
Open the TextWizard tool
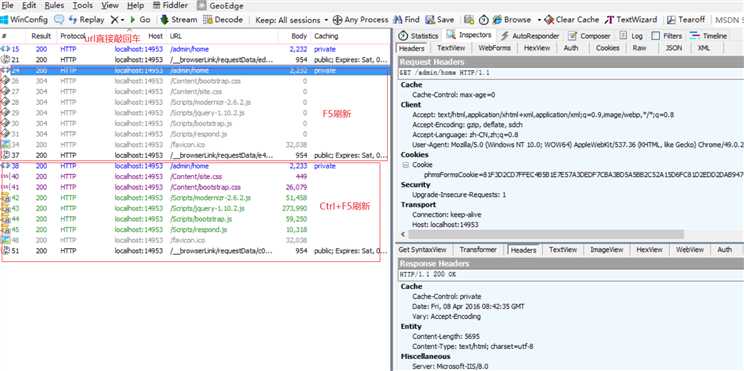pos(631,19)
